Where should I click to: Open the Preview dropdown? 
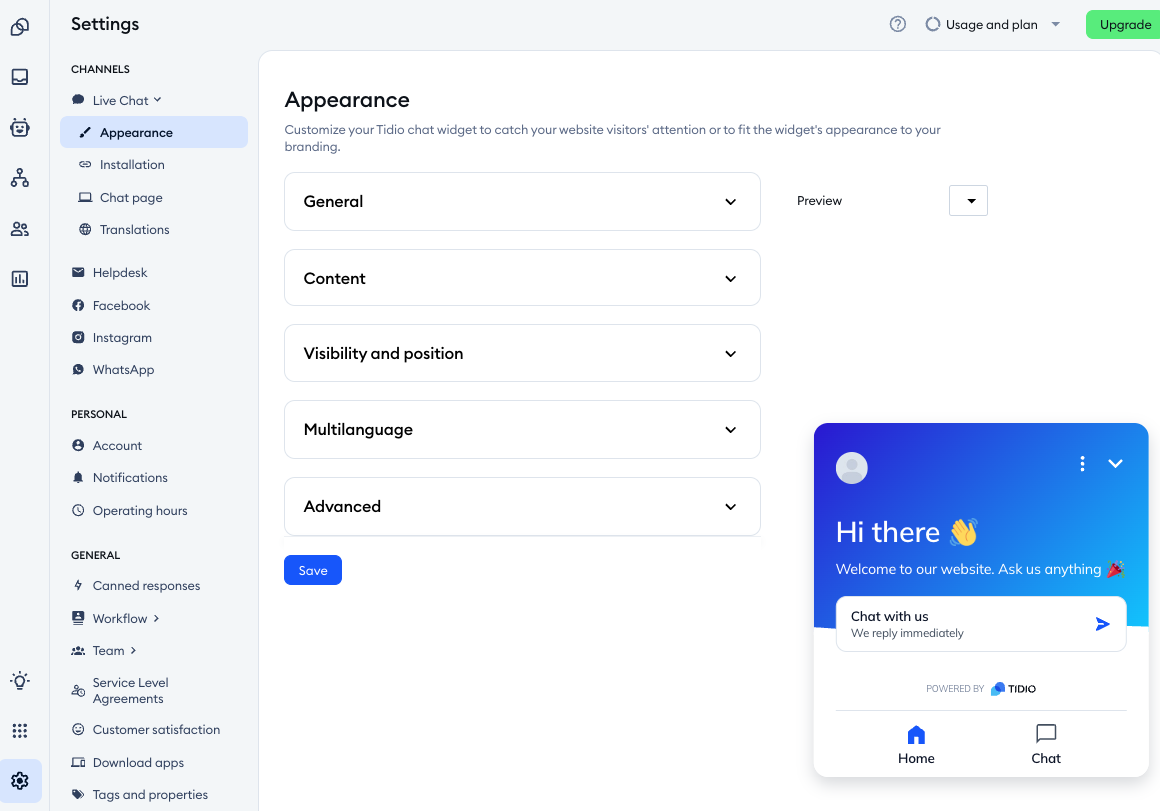[x=968, y=200]
